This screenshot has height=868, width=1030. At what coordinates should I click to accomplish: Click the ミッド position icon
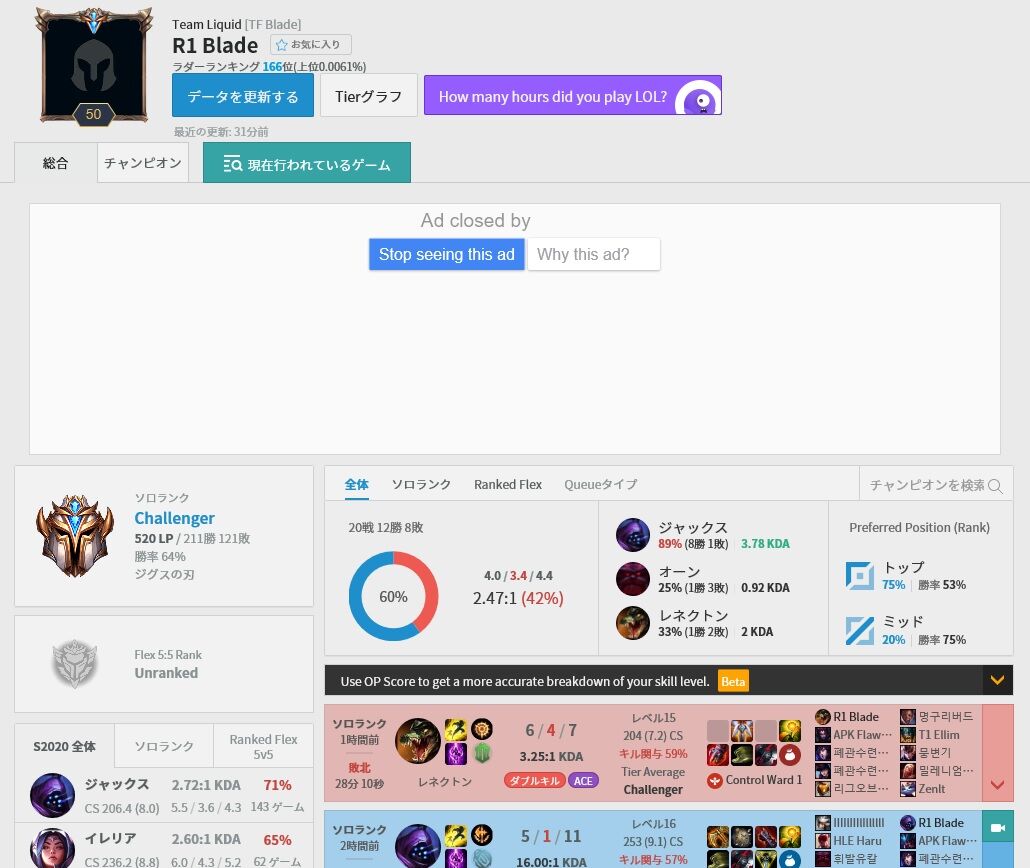[860, 631]
